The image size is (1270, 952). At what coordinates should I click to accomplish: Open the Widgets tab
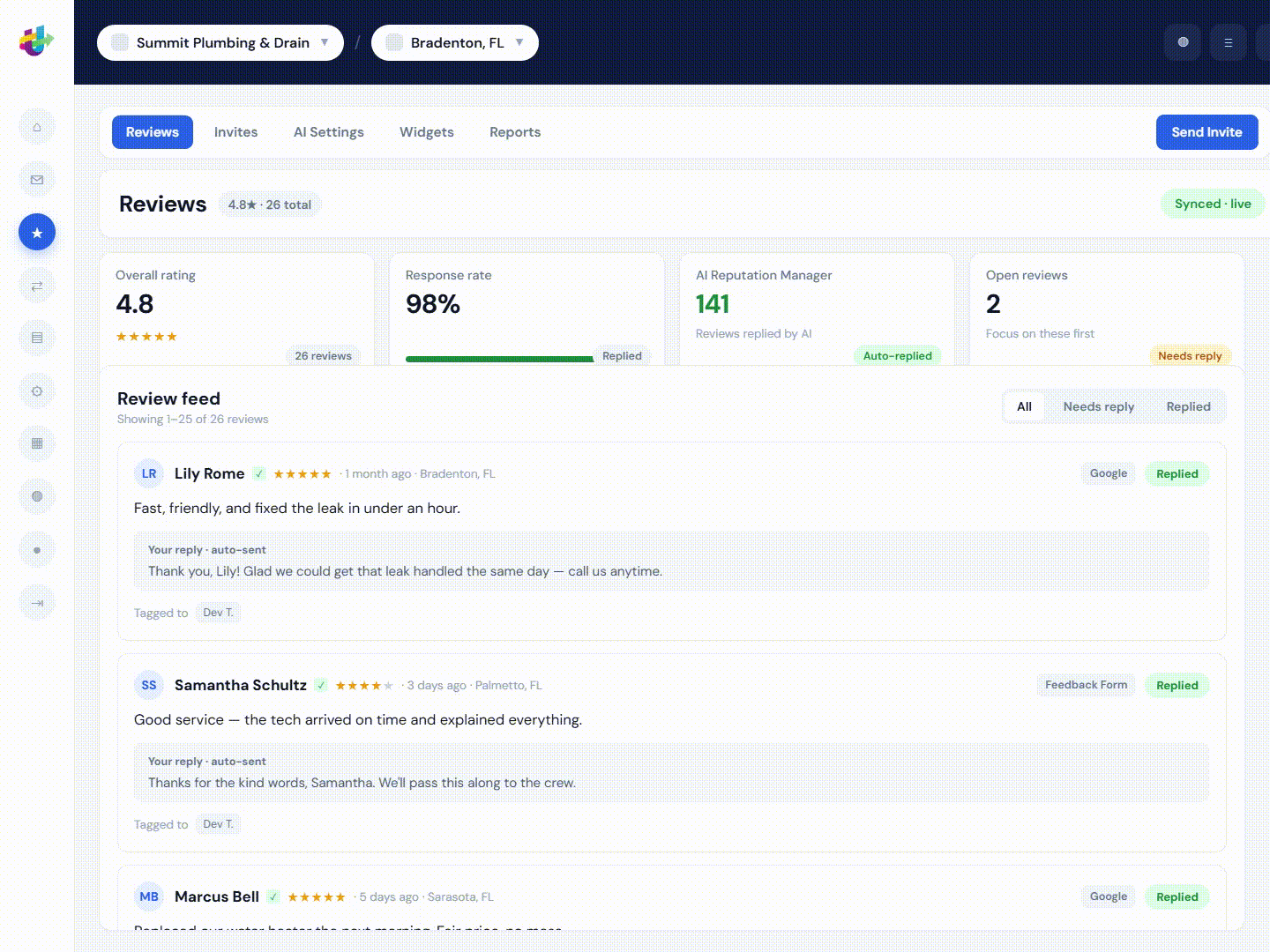[427, 132]
